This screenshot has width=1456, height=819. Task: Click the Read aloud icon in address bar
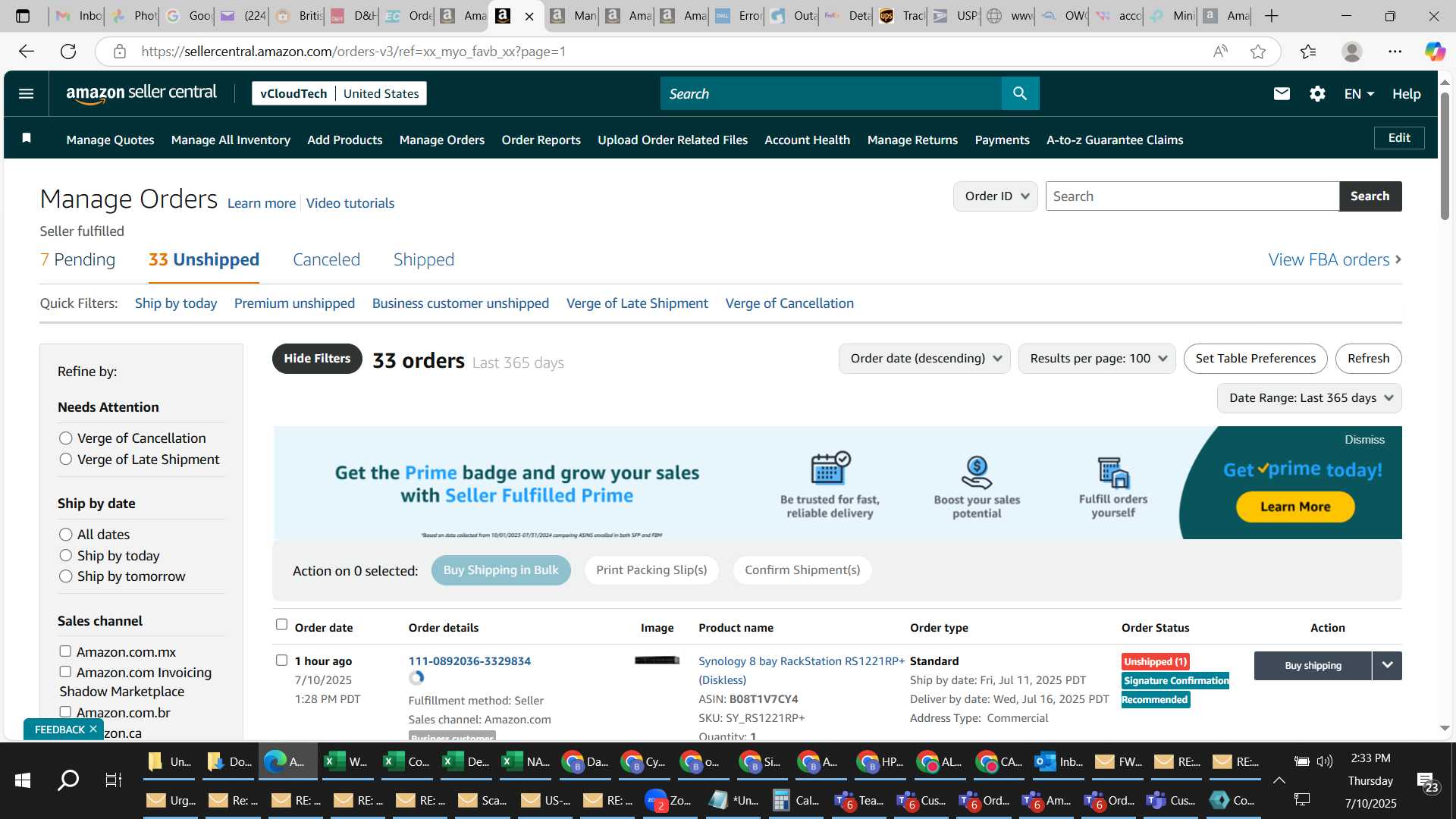(x=1220, y=52)
